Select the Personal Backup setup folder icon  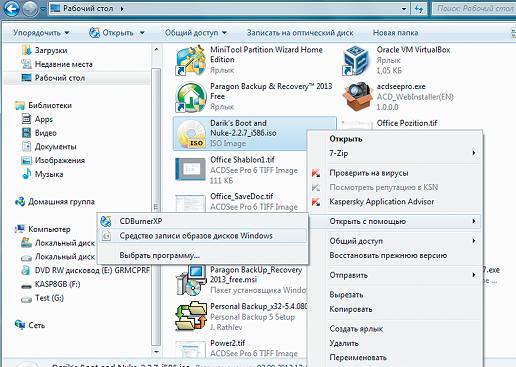tap(191, 316)
